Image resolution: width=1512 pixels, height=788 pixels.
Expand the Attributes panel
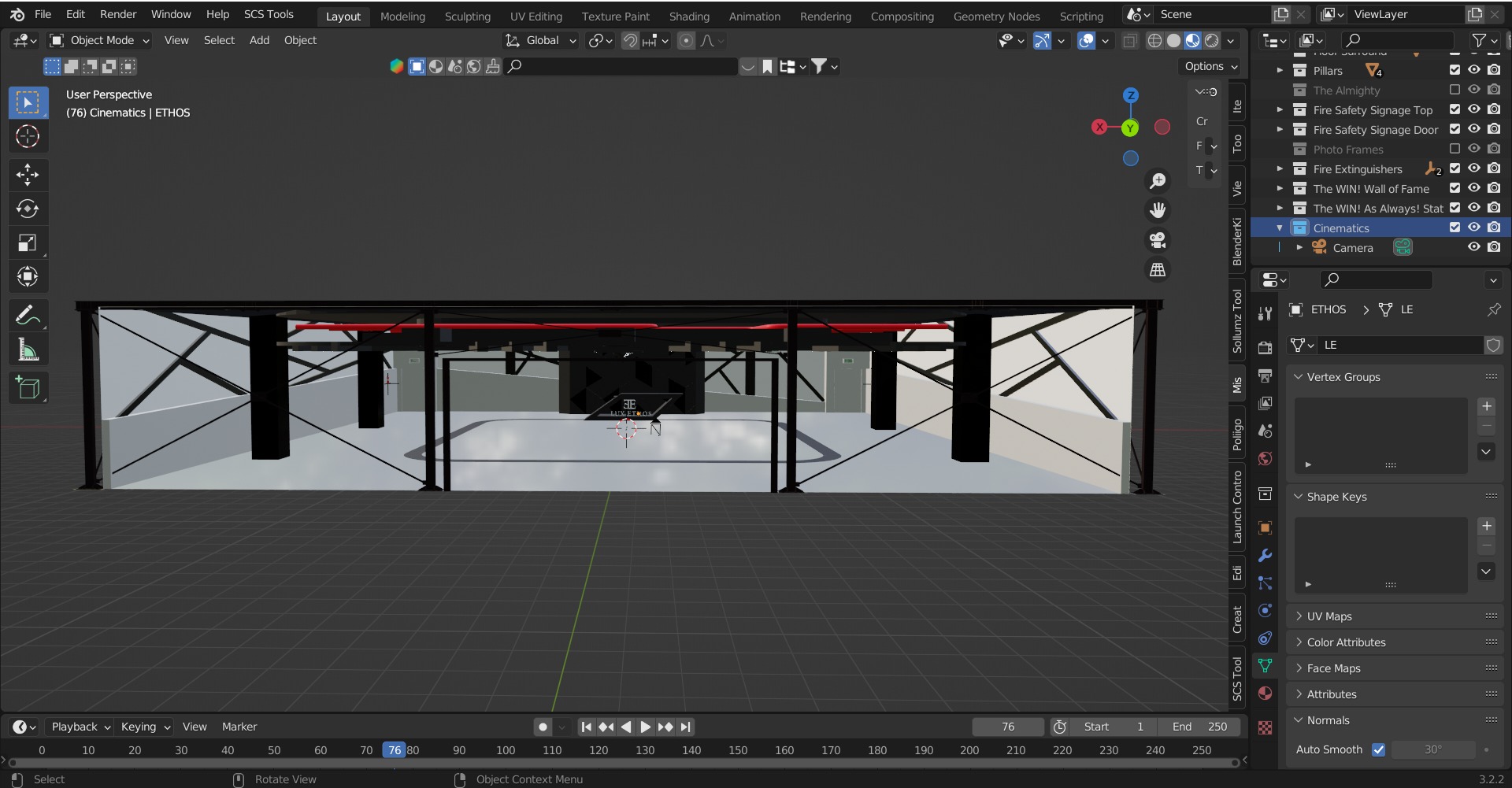point(1395,694)
